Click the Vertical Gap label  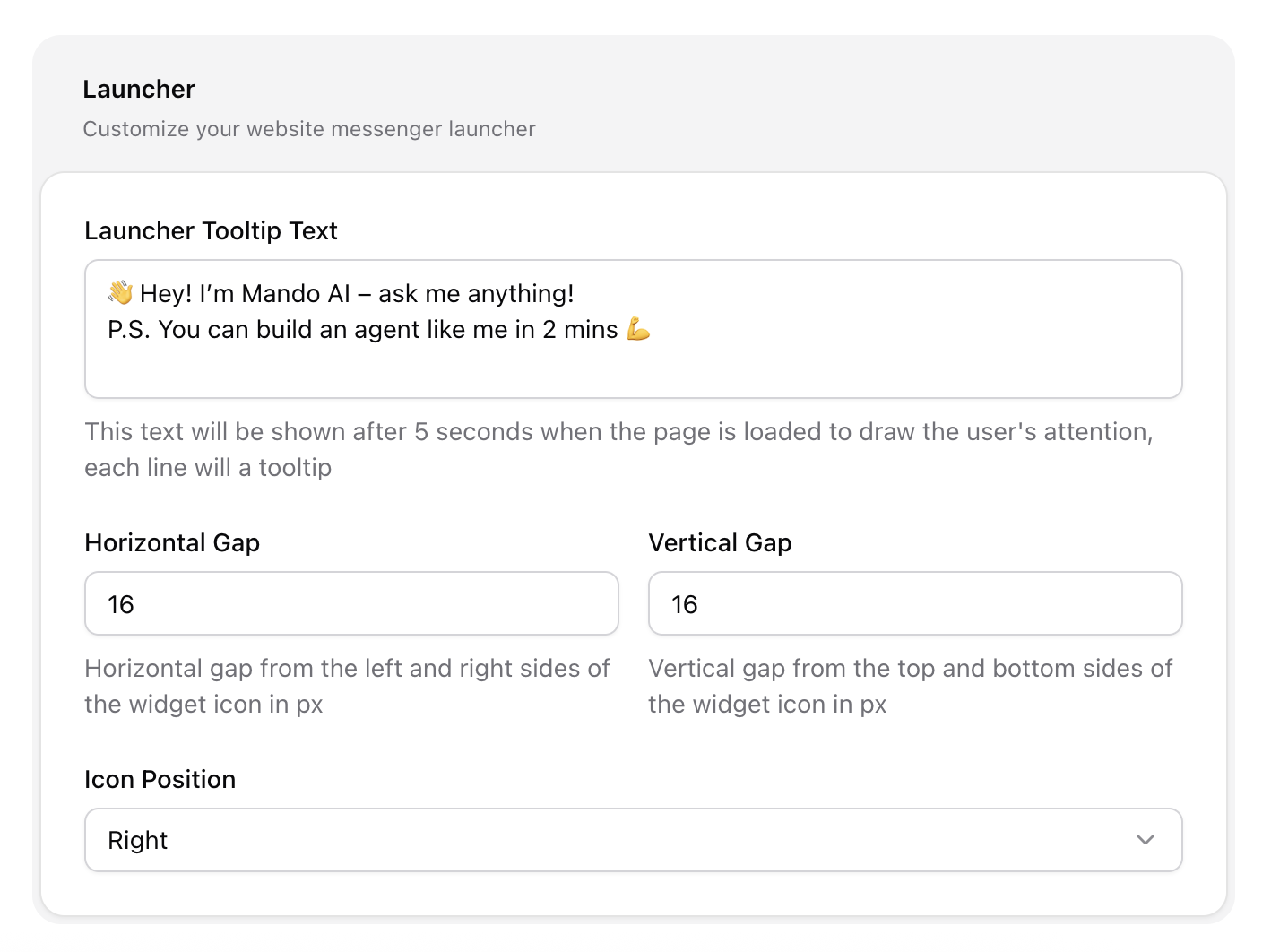(720, 543)
